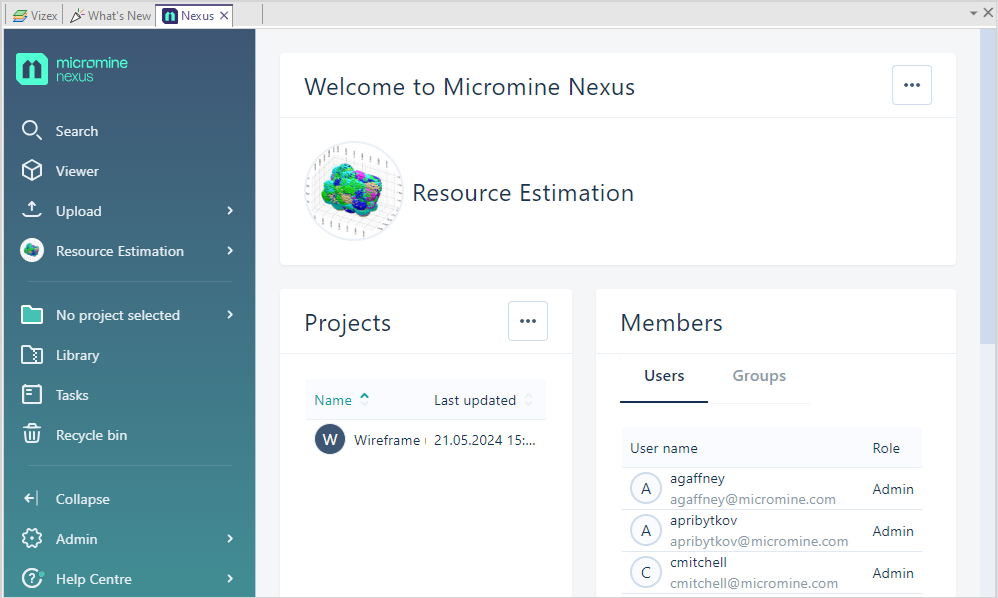Click the Vizex tab icon
The image size is (998, 598).
click(20, 16)
